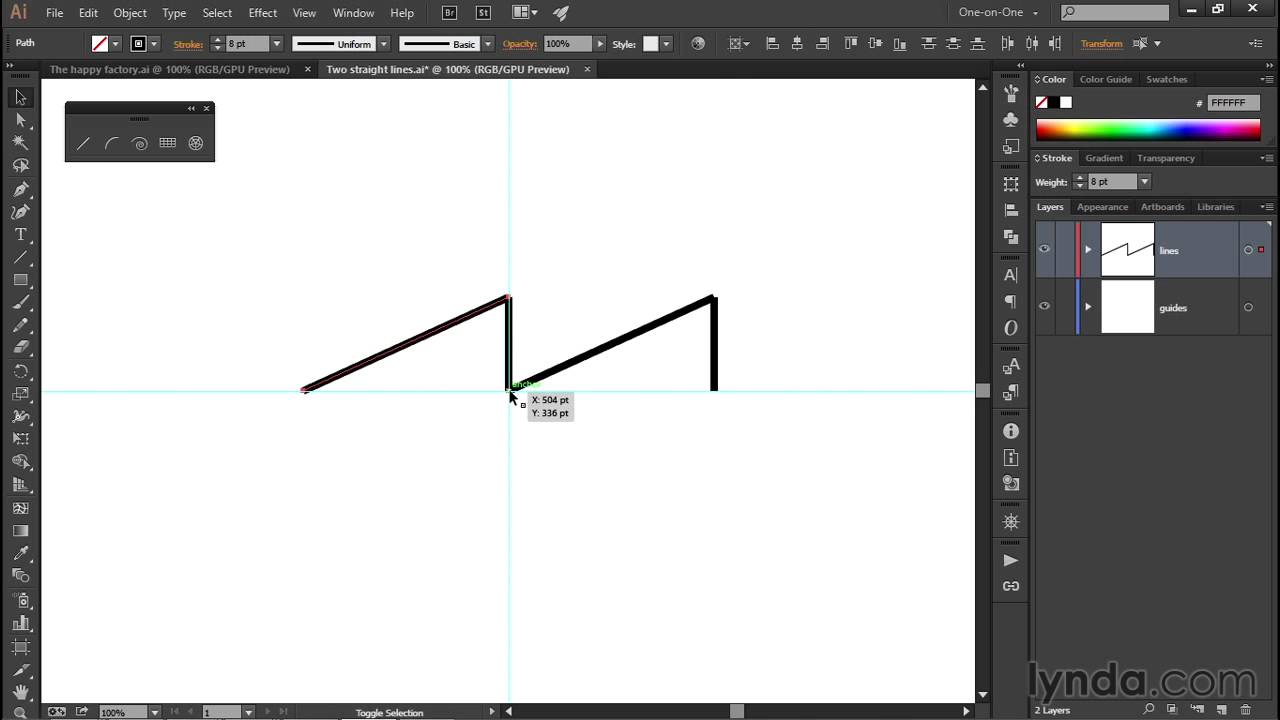Select the Paintbrush tool

tap(20, 303)
